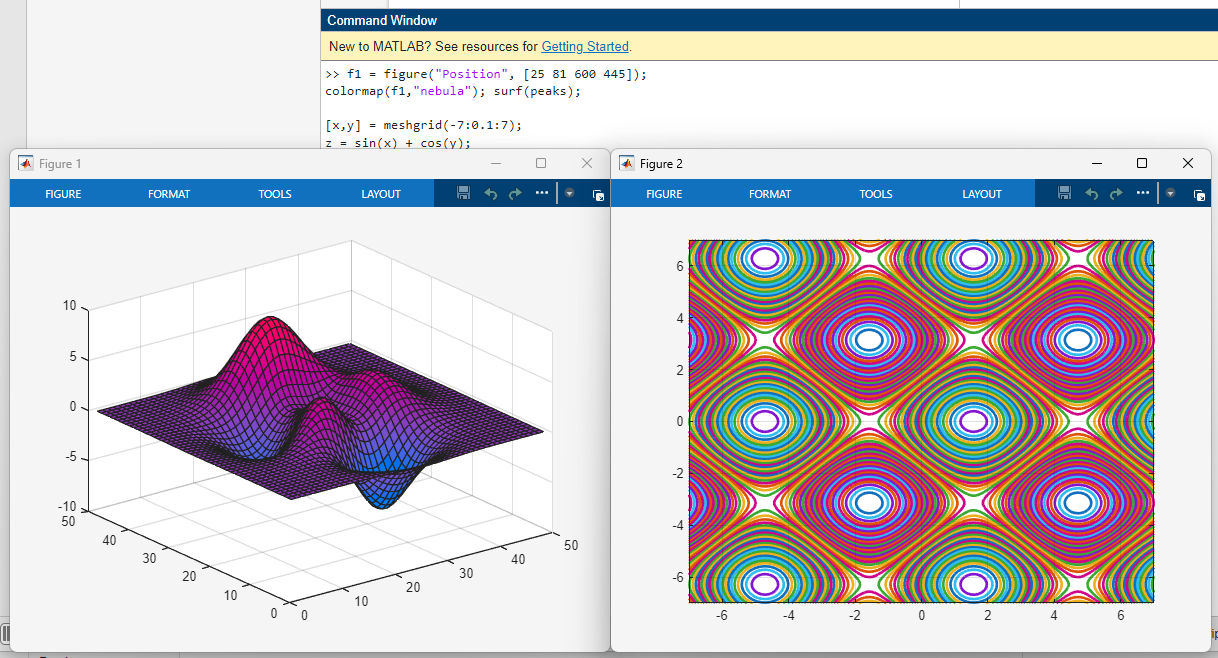Maximize the Figure 2 window
The width and height of the screenshot is (1218, 658).
[x=1142, y=163]
